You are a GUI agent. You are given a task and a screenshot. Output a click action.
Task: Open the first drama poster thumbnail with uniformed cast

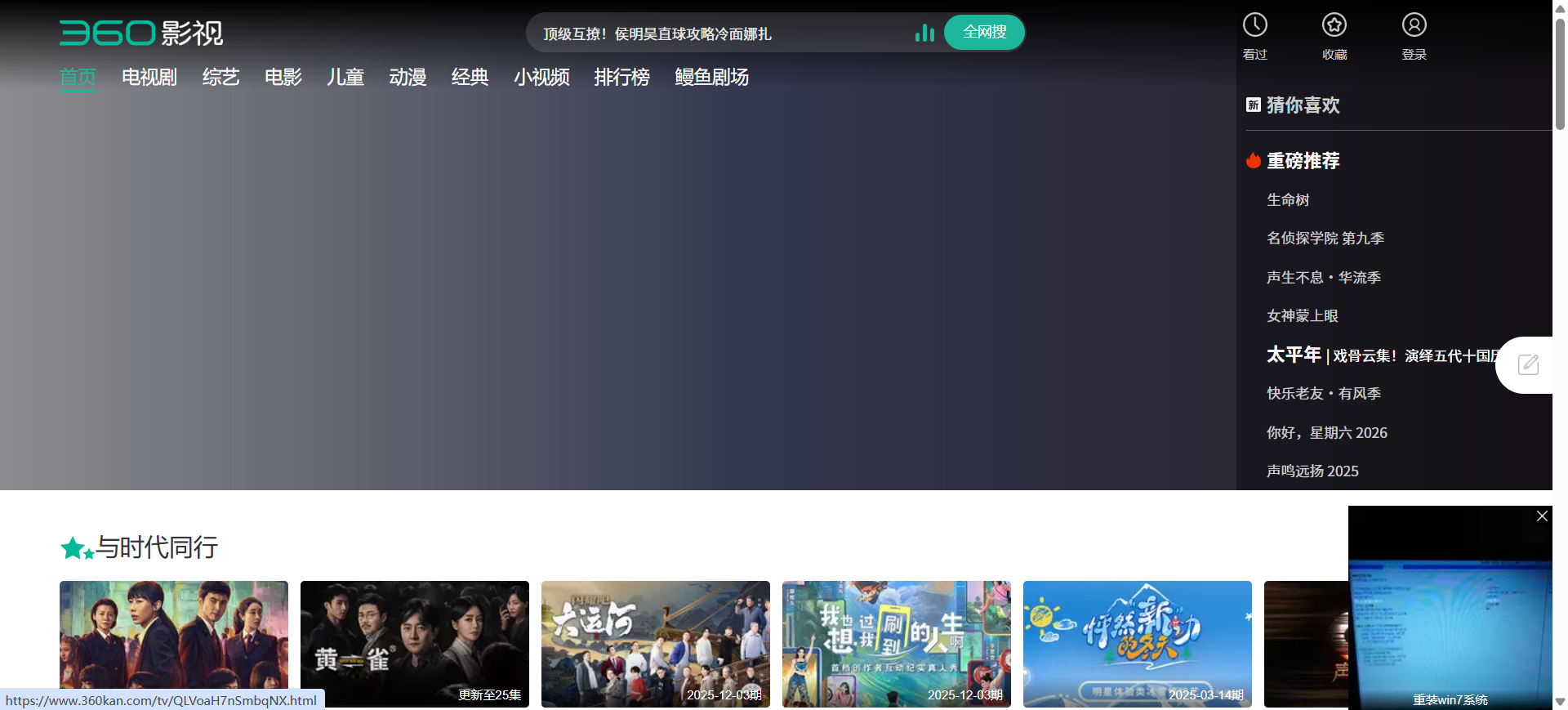tap(174, 644)
